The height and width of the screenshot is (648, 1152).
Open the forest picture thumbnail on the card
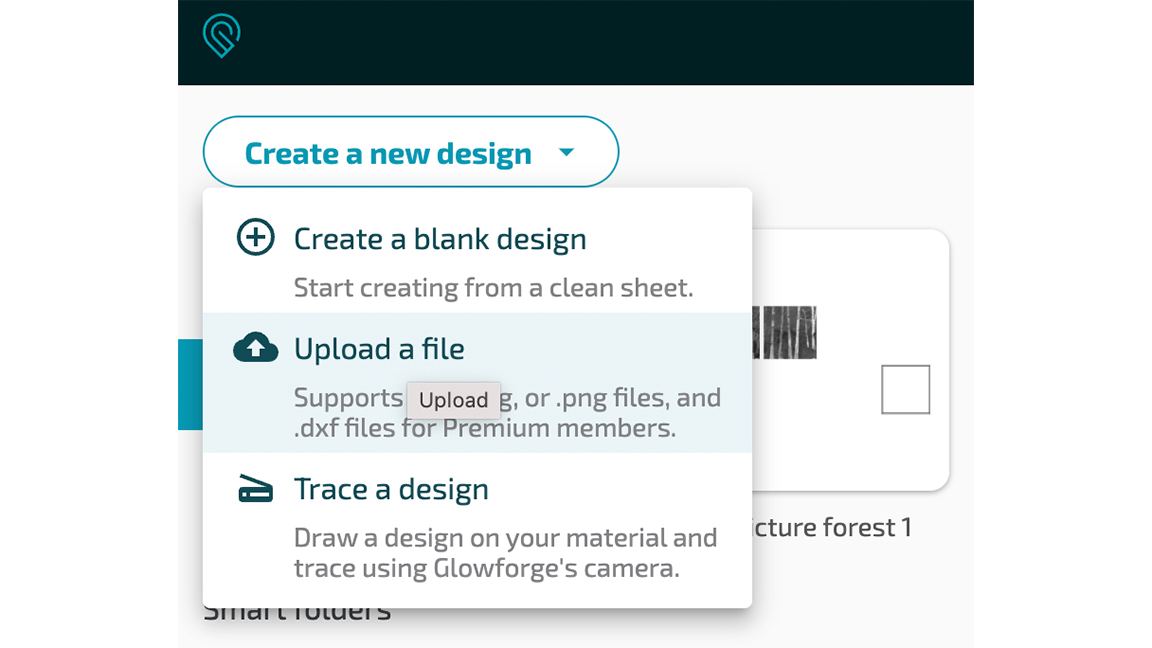784,333
